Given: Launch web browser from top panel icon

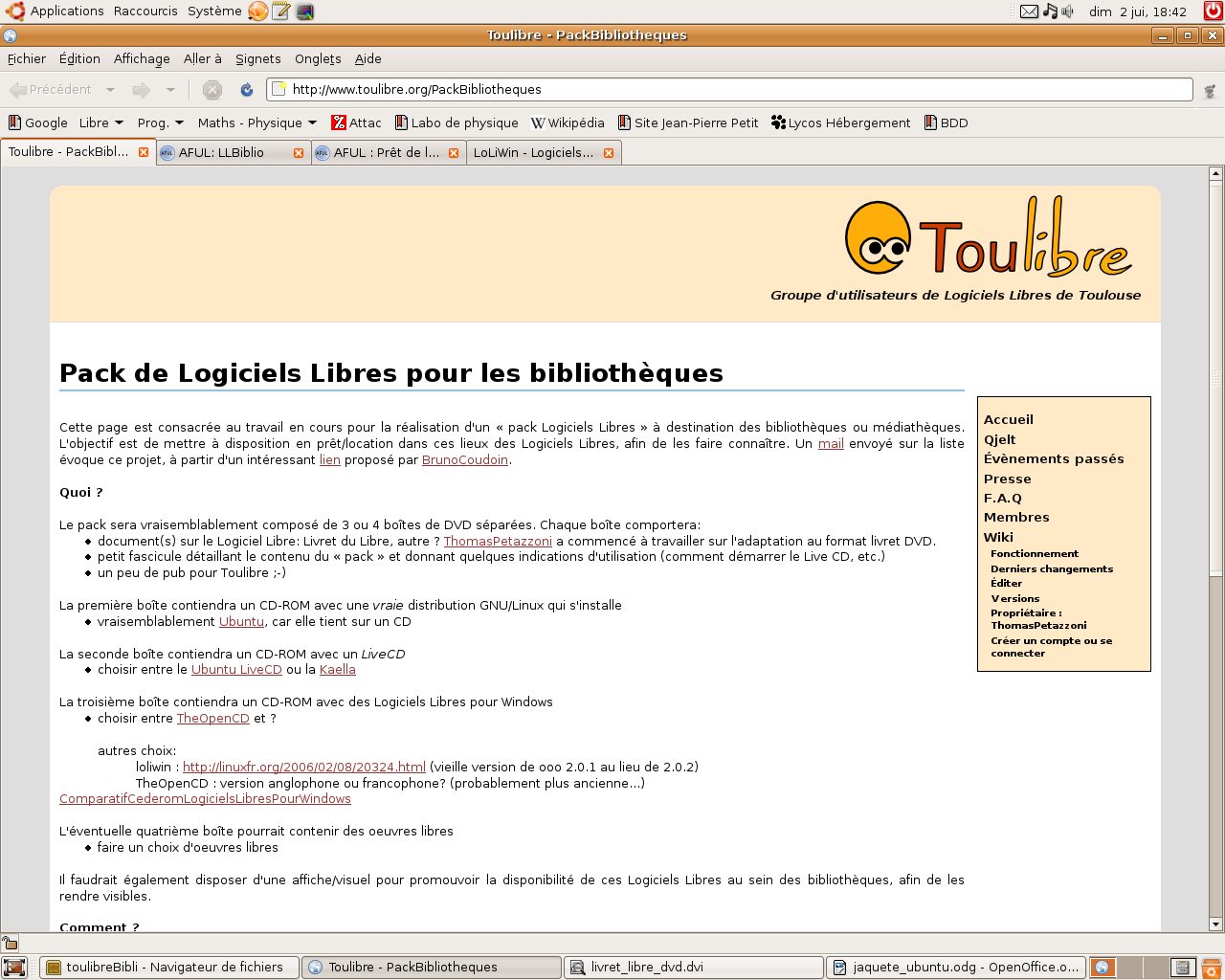Looking at the screenshot, I should 258,11.
